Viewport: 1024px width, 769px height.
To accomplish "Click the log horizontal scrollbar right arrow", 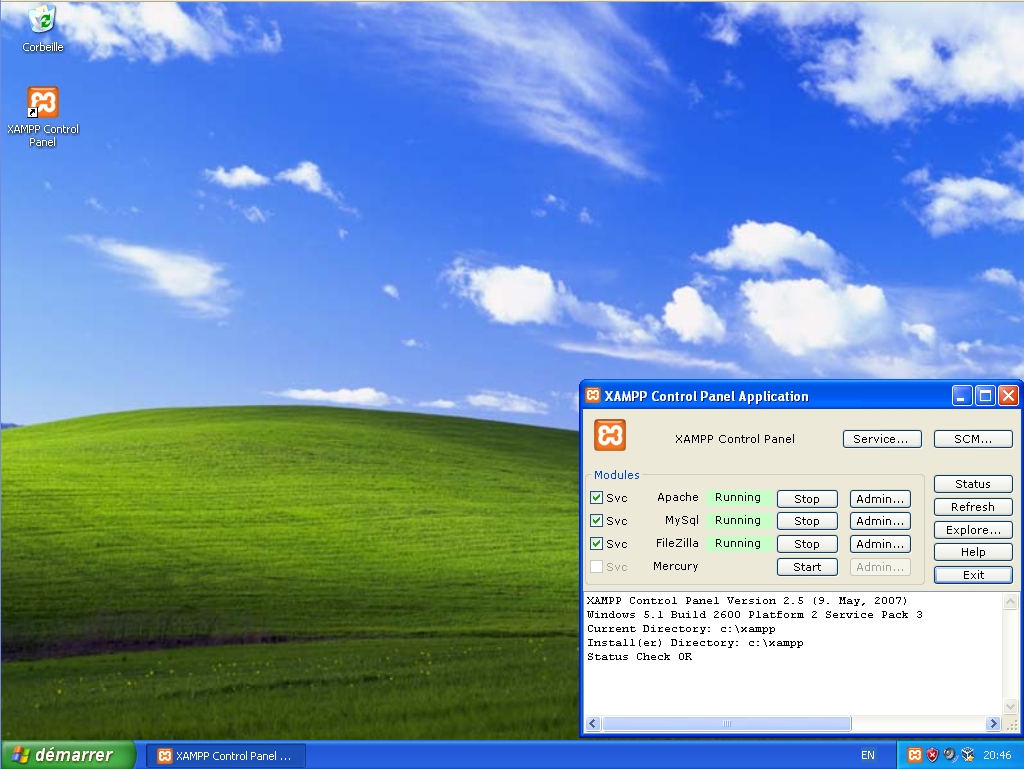I will coord(993,724).
